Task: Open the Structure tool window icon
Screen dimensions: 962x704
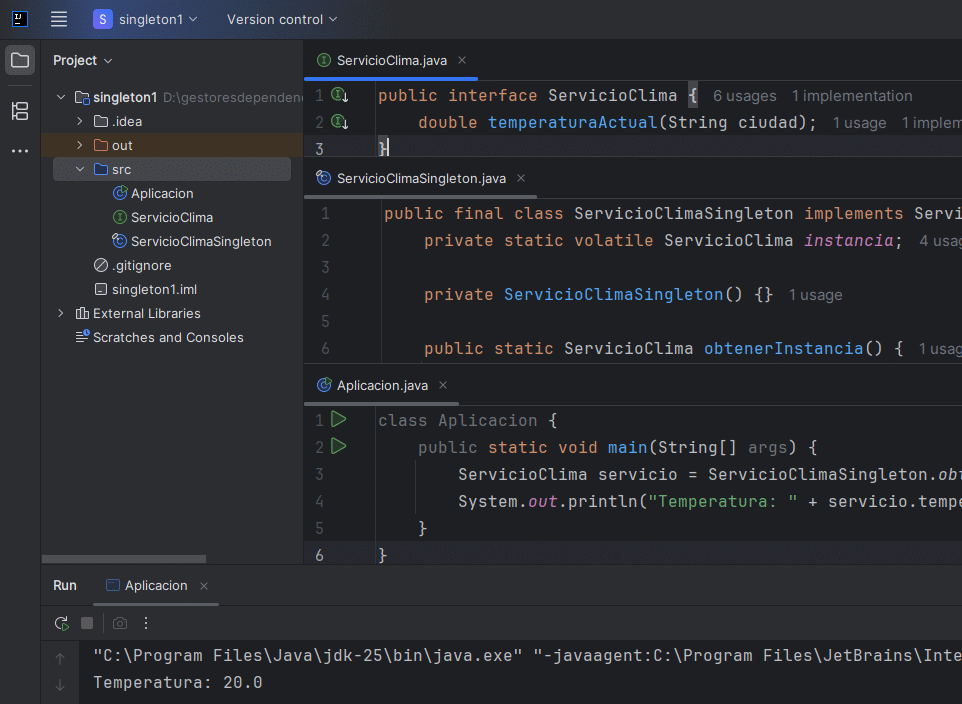Action: [x=20, y=111]
